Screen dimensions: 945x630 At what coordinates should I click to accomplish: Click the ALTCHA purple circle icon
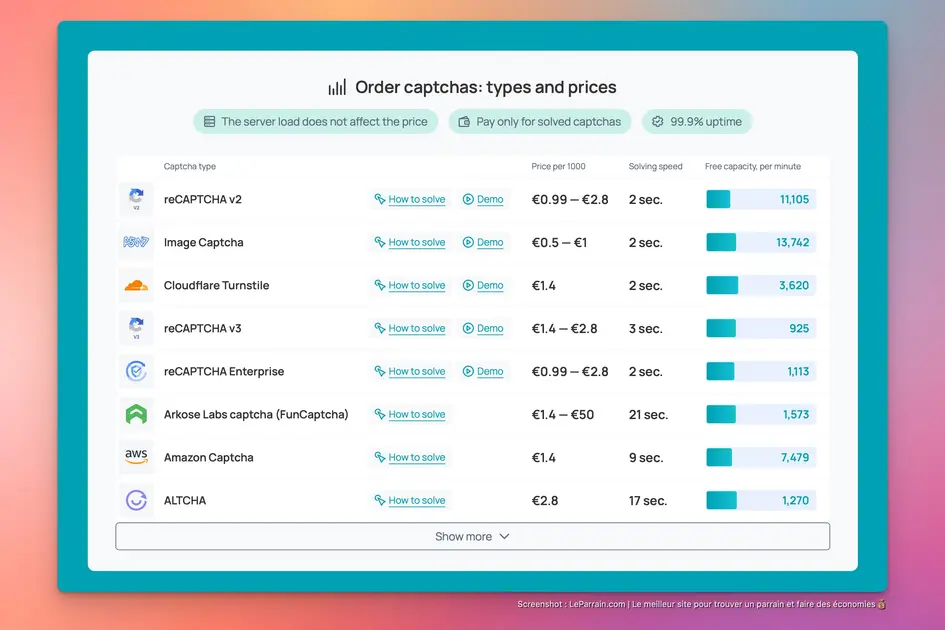tap(136, 500)
